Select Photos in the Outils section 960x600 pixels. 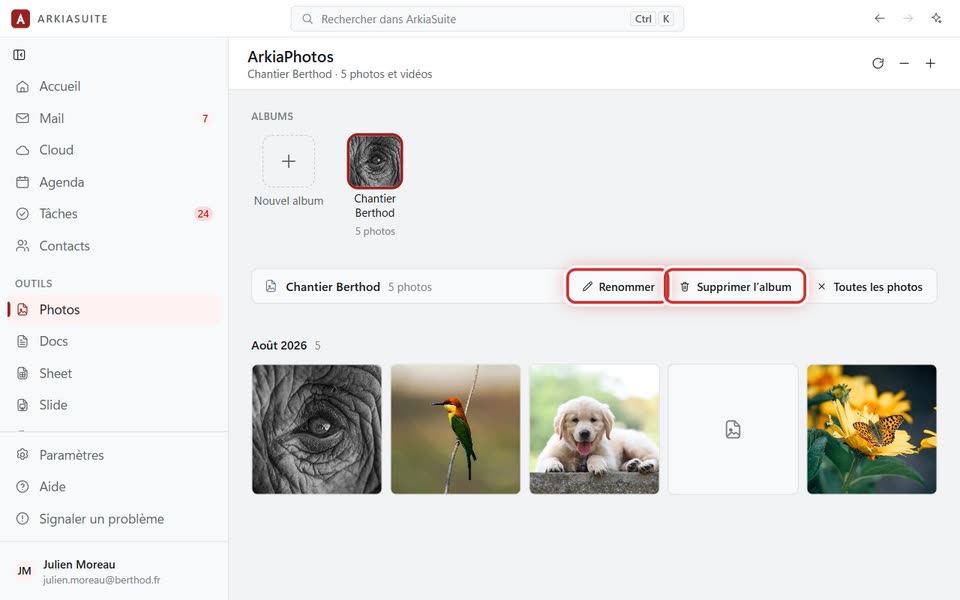[114, 309]
